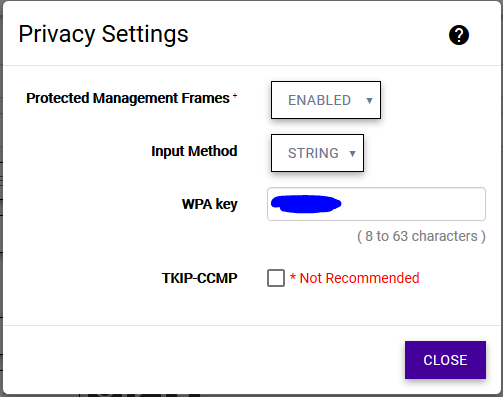
Task: Click the Protected Management Frames label
Action: 128,98
